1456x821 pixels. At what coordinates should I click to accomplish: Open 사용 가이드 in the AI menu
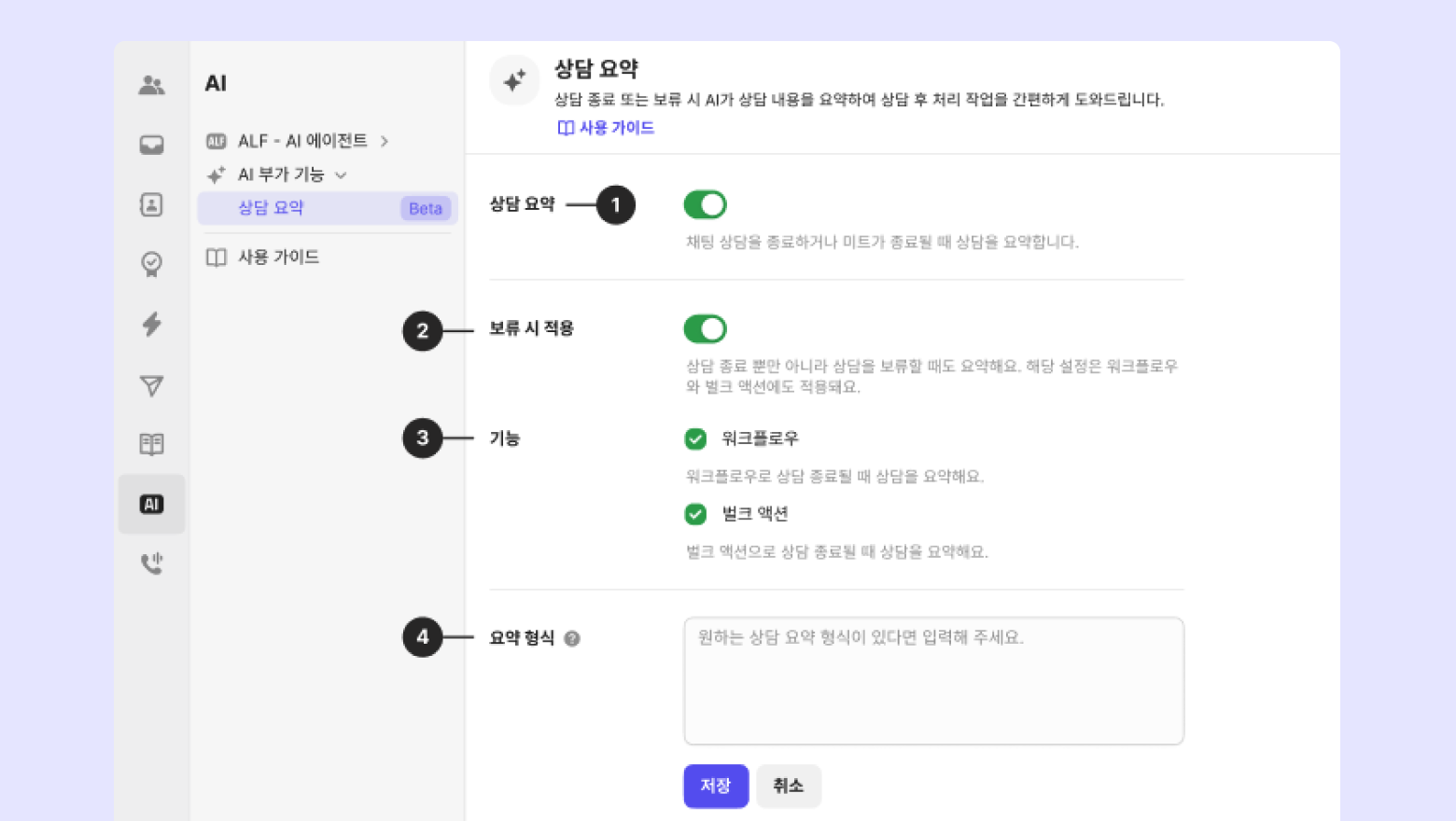[278, 257]
